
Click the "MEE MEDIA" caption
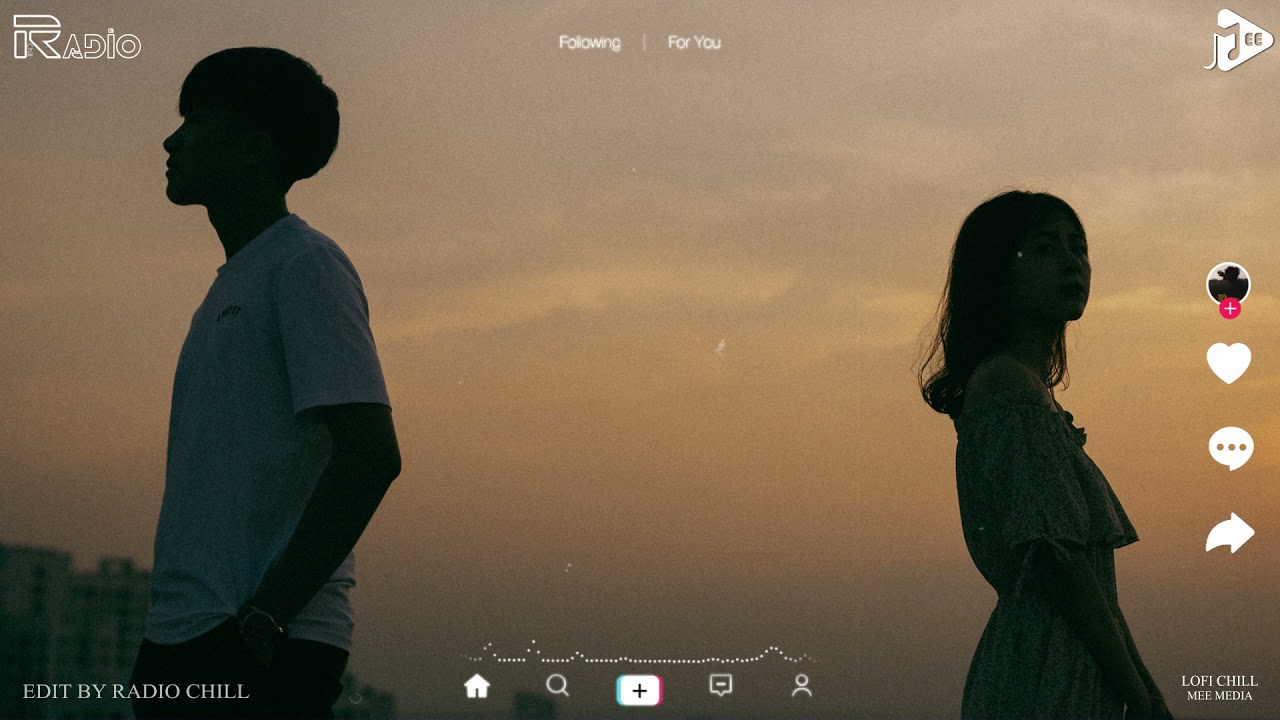pos(1219,696)
